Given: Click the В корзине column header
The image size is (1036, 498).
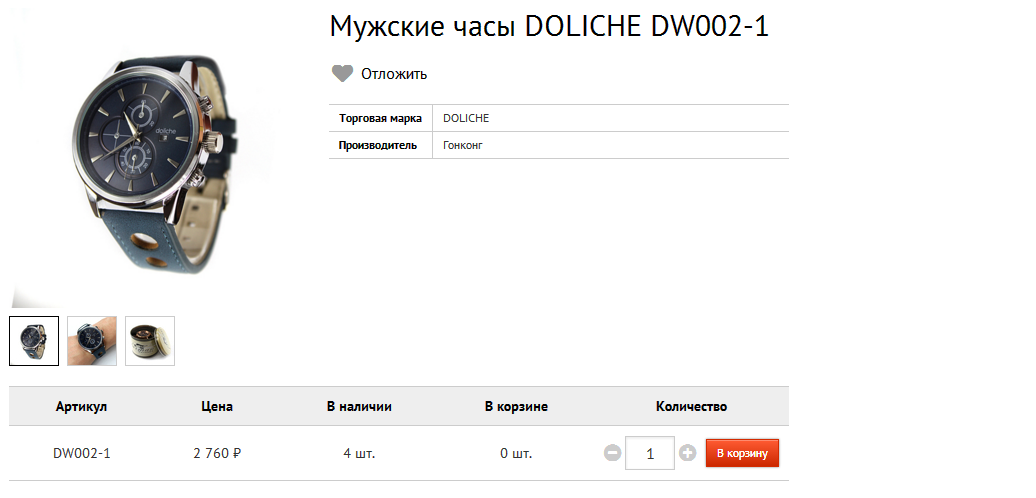Looking at the screenshot, I should 516,406.
